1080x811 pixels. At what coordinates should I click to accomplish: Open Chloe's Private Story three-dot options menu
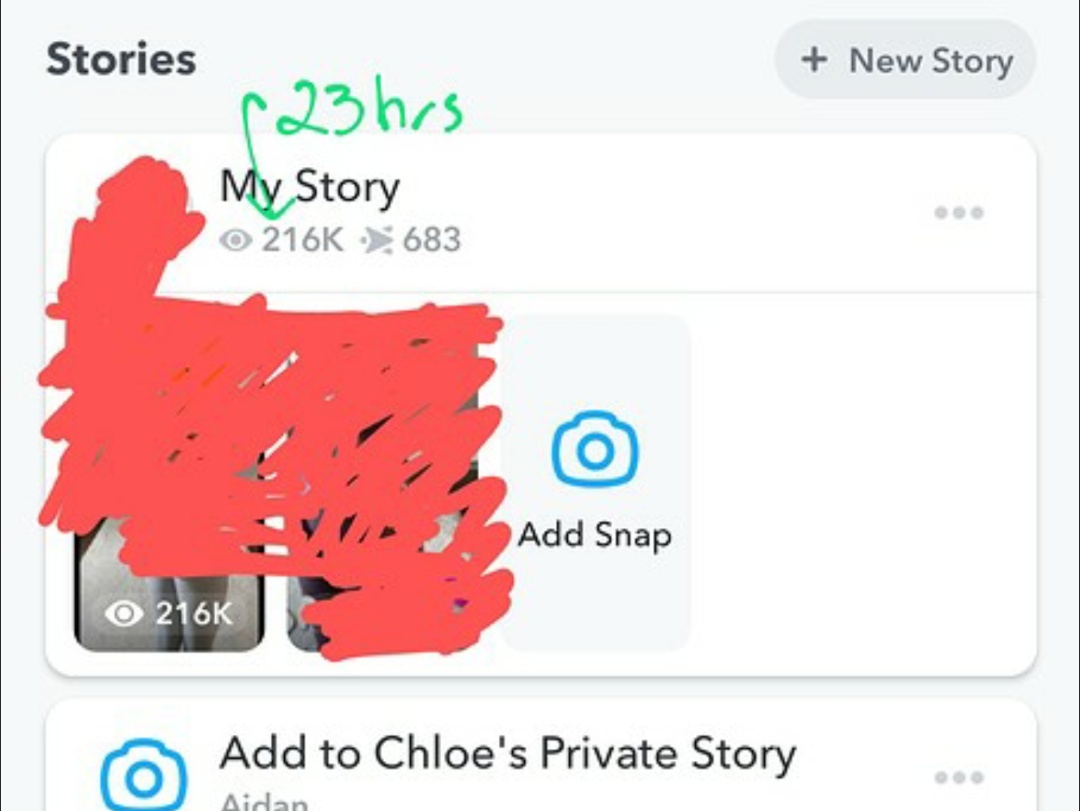pyautogui.click(x=959, y=778)
